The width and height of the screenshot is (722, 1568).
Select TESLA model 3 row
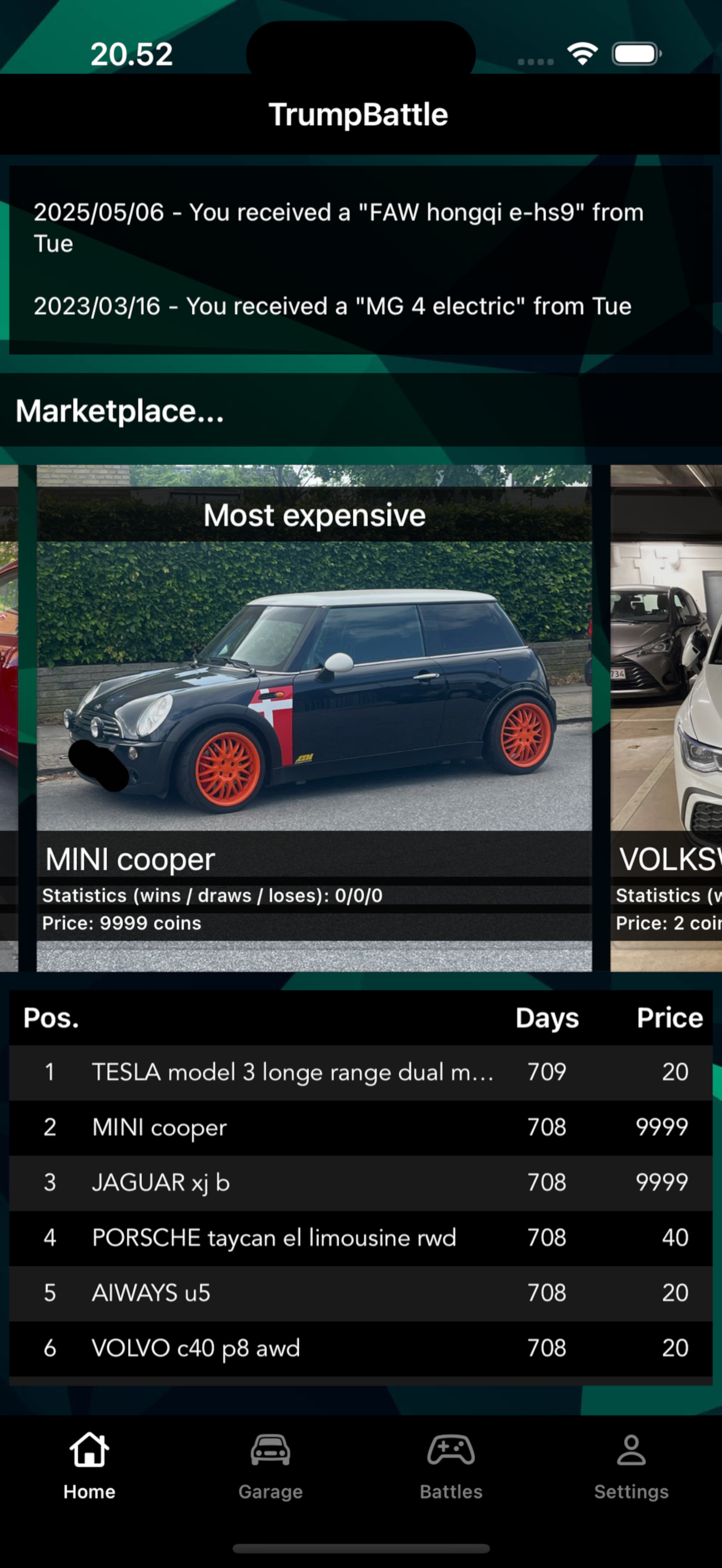[361, 1072]
